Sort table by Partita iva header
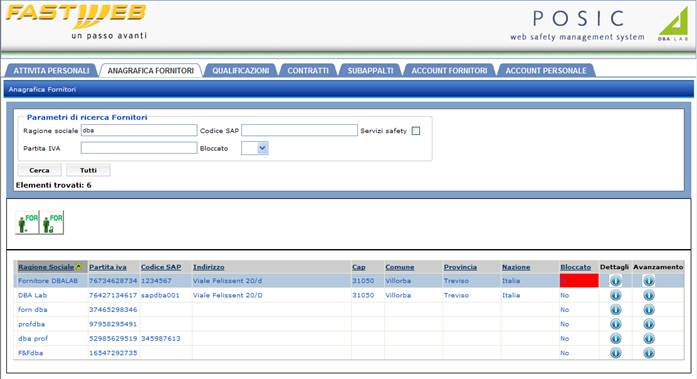This screenshot has width=697, height=379. (108, 267)
